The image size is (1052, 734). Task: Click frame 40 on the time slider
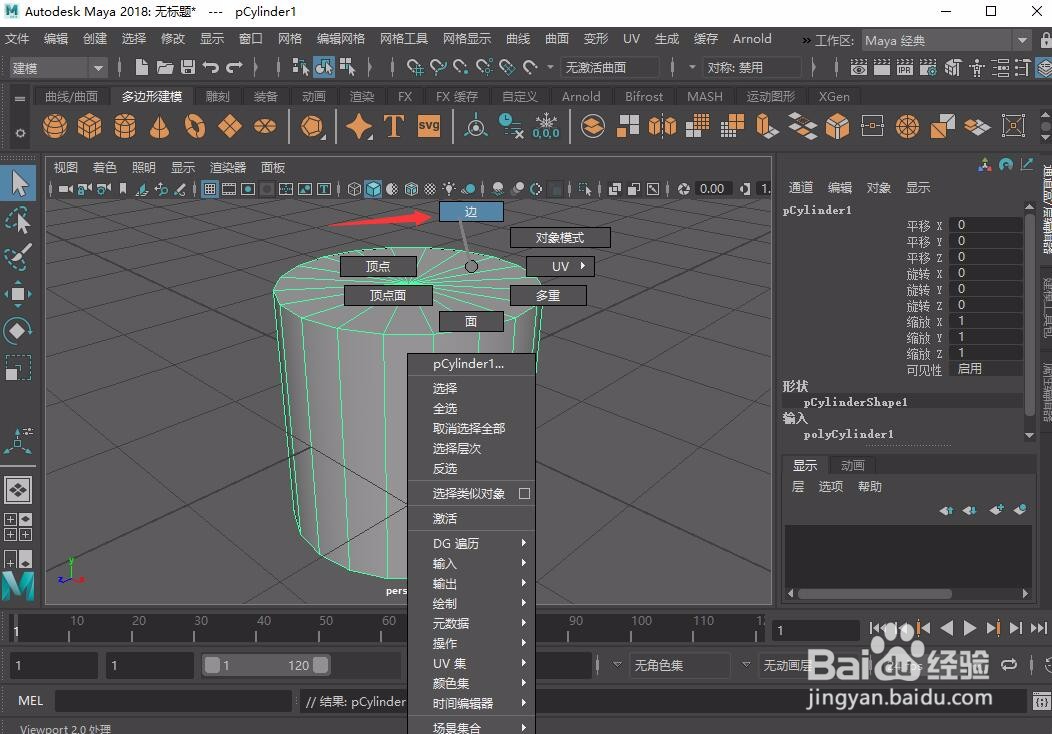(264, 629)
